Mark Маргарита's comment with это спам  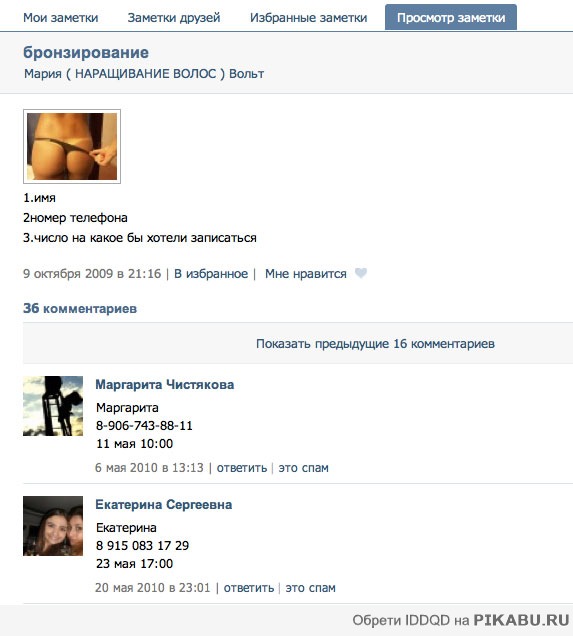[303, 468]
